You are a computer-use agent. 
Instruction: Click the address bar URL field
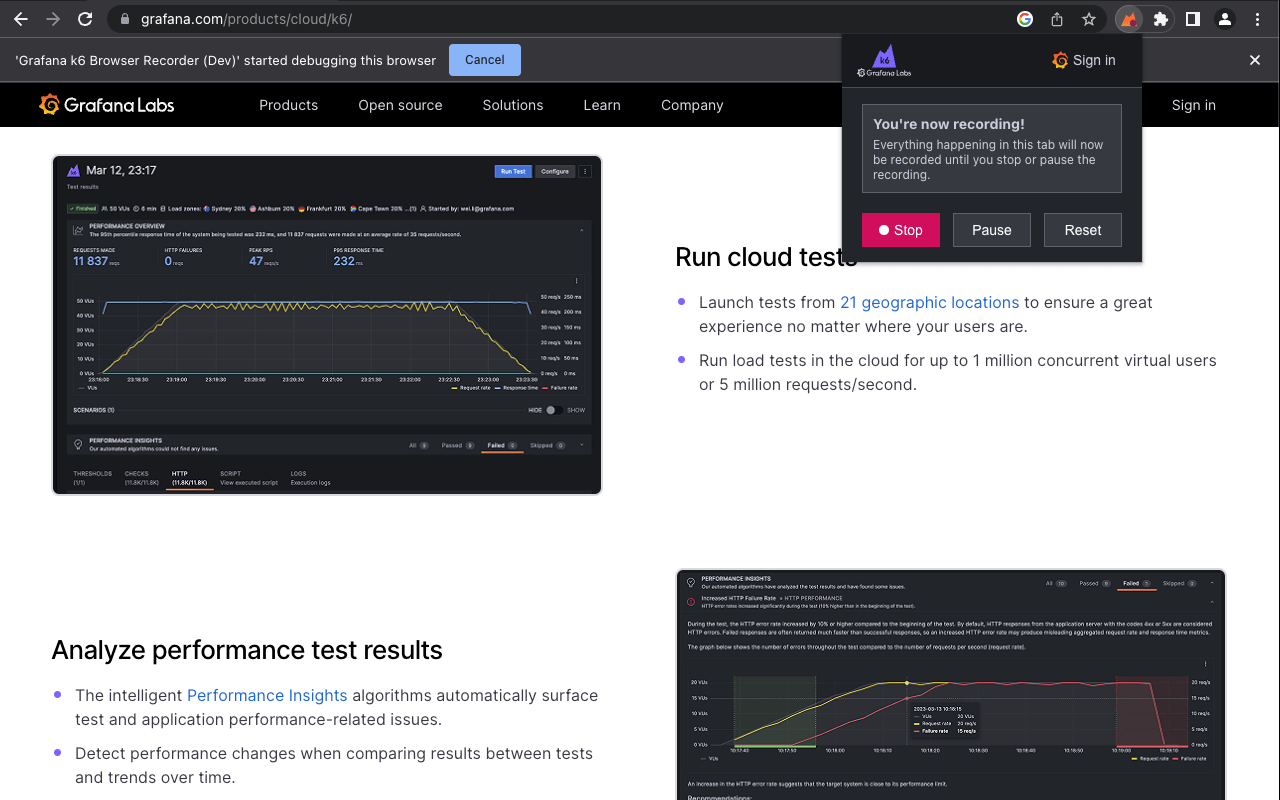coord(560,19)
